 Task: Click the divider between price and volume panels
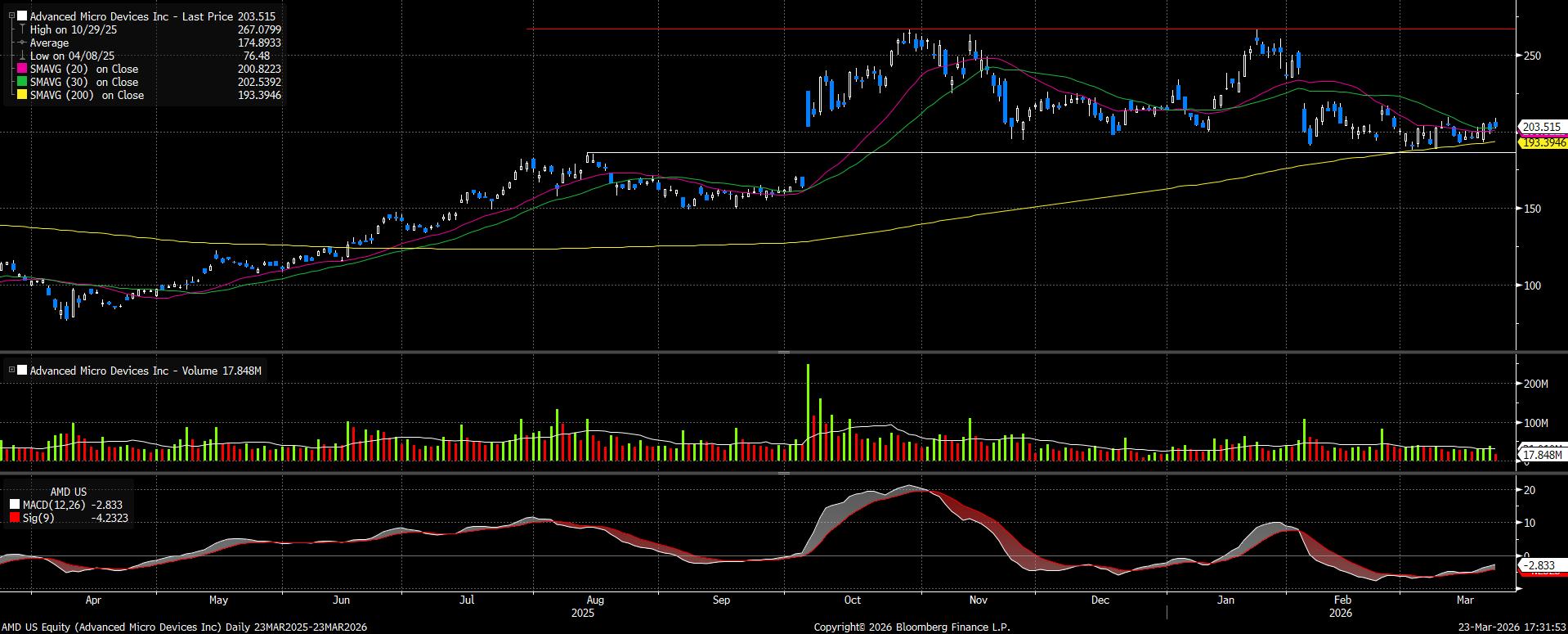point(783,353)
